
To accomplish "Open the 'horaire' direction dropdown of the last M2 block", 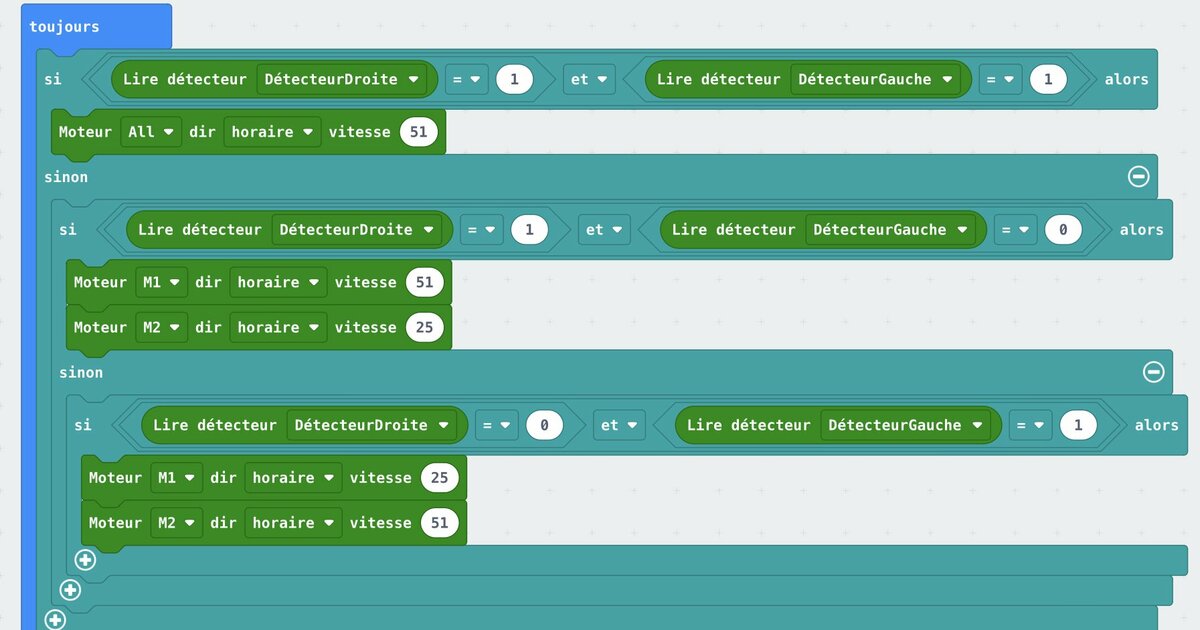I will click(x=293, y=522).
